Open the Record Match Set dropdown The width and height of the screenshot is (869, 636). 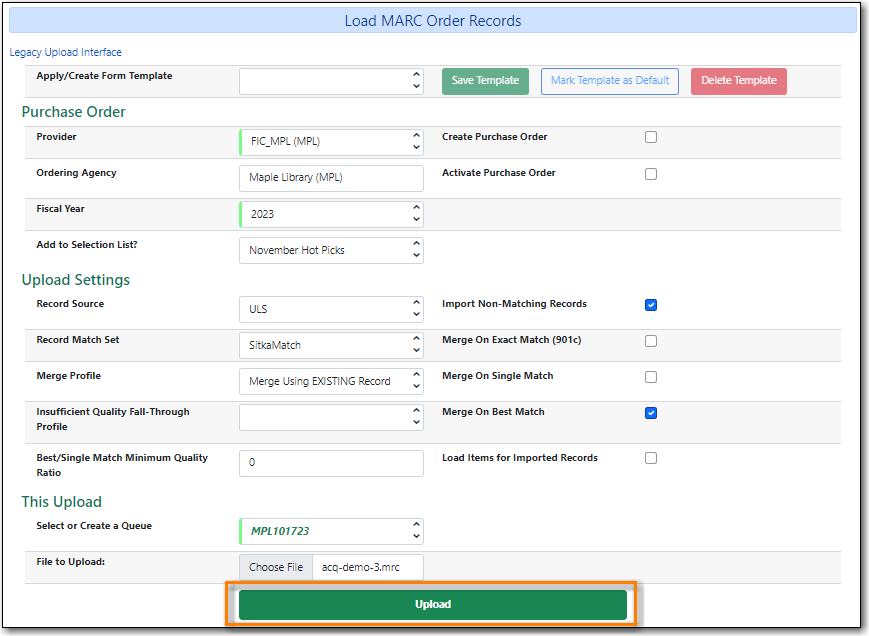[330, 345]
